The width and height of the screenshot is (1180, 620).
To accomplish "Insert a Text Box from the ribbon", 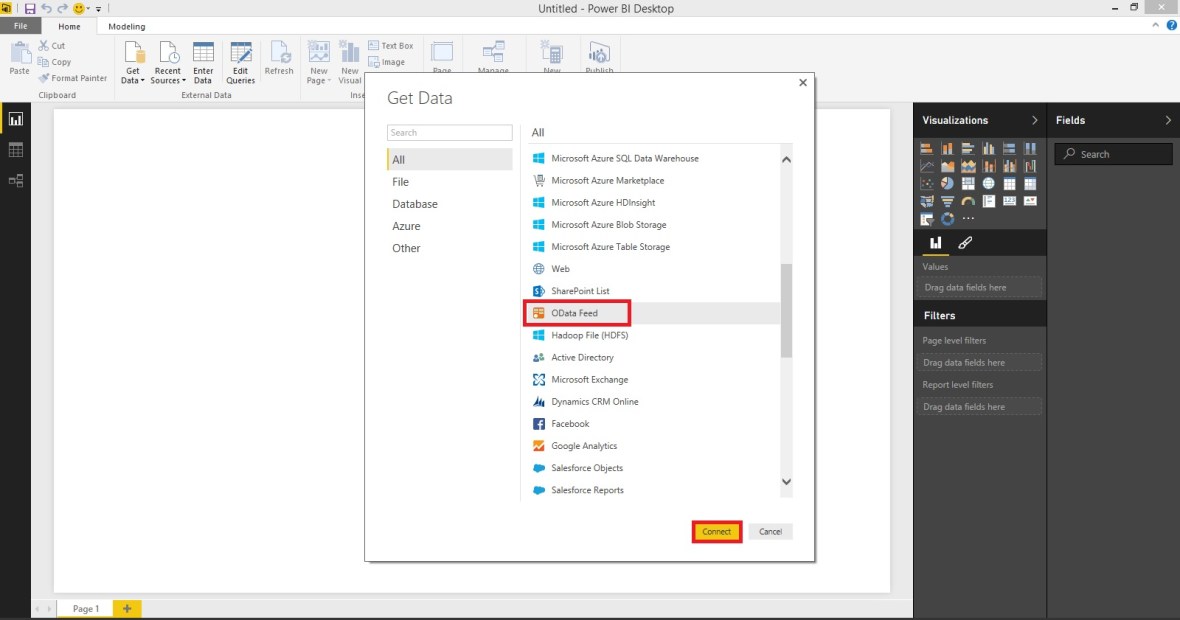I will [390, 45].
